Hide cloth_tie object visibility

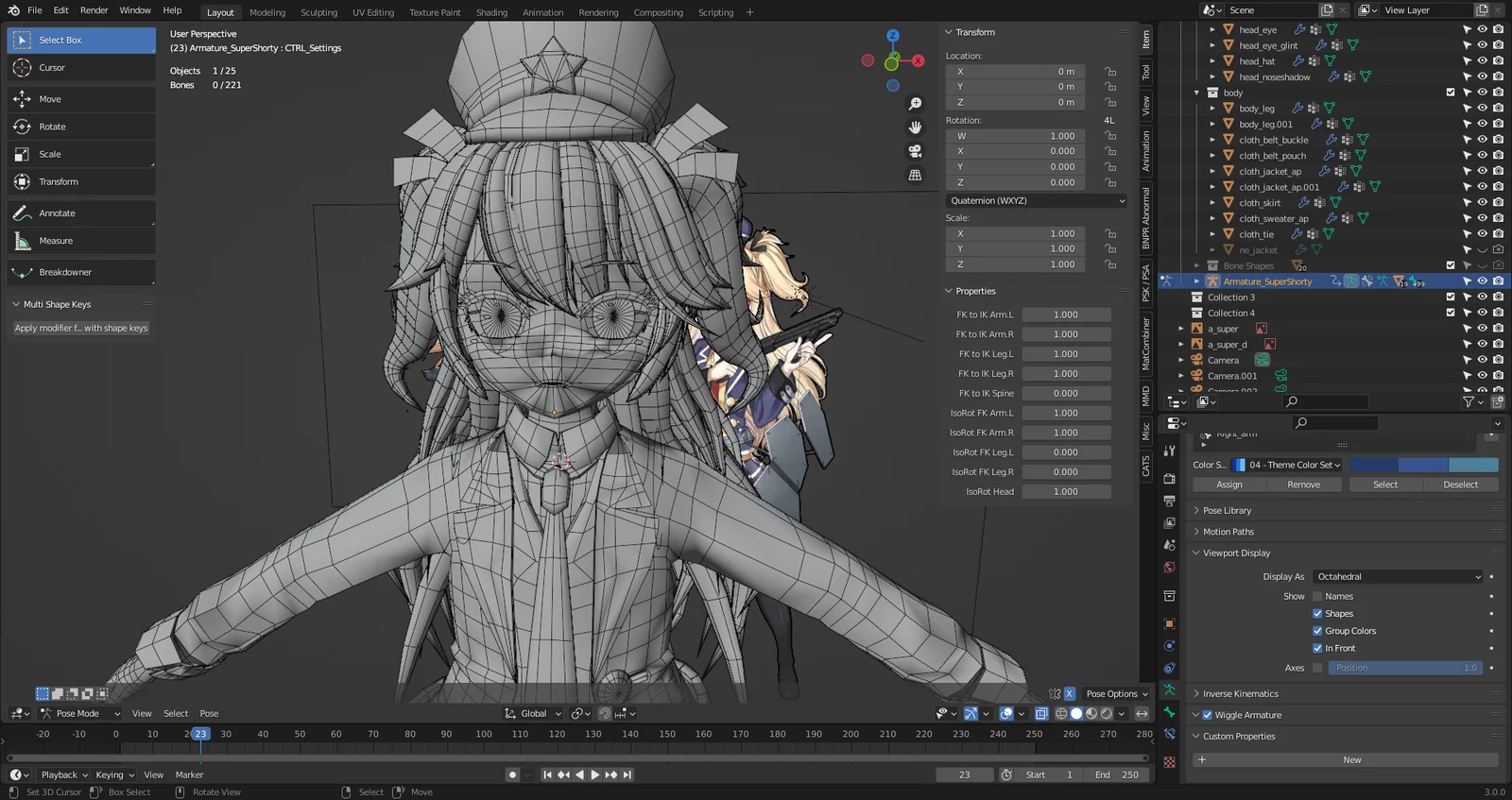point(1482,234)
